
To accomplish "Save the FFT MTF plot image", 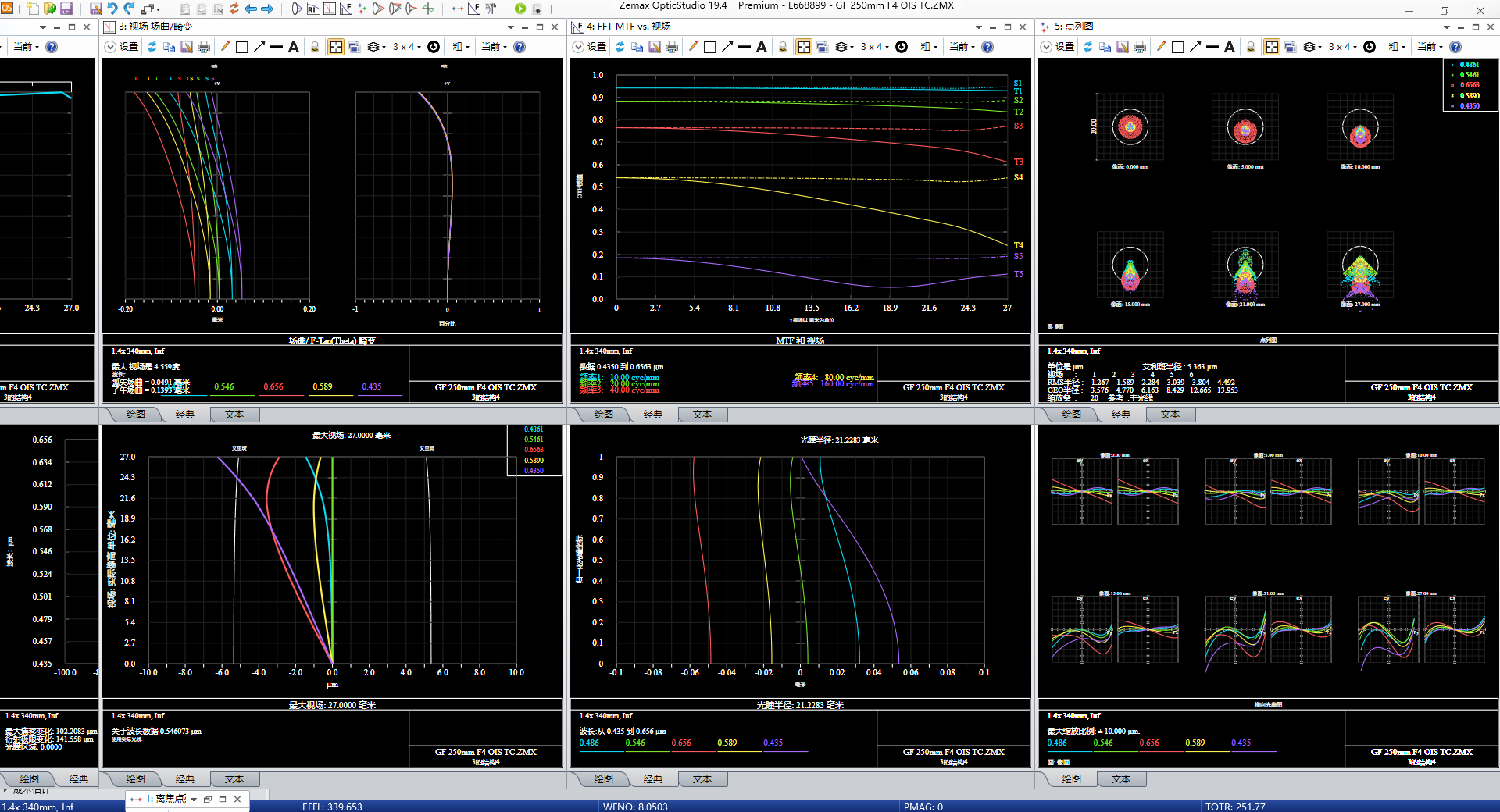I will (x=655, y=47).
